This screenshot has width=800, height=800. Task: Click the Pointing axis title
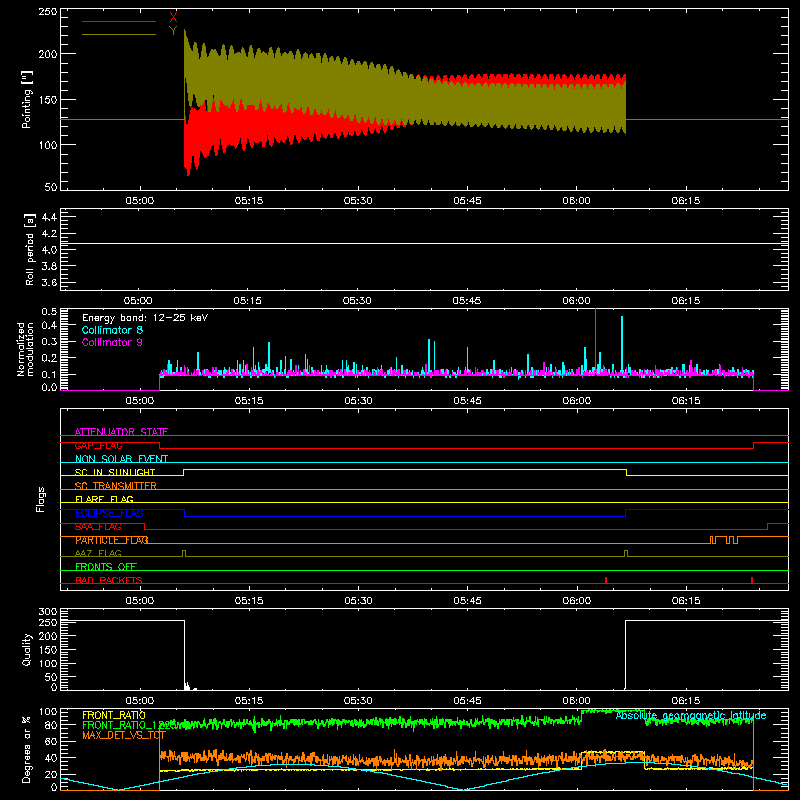(x=27, y=99)
